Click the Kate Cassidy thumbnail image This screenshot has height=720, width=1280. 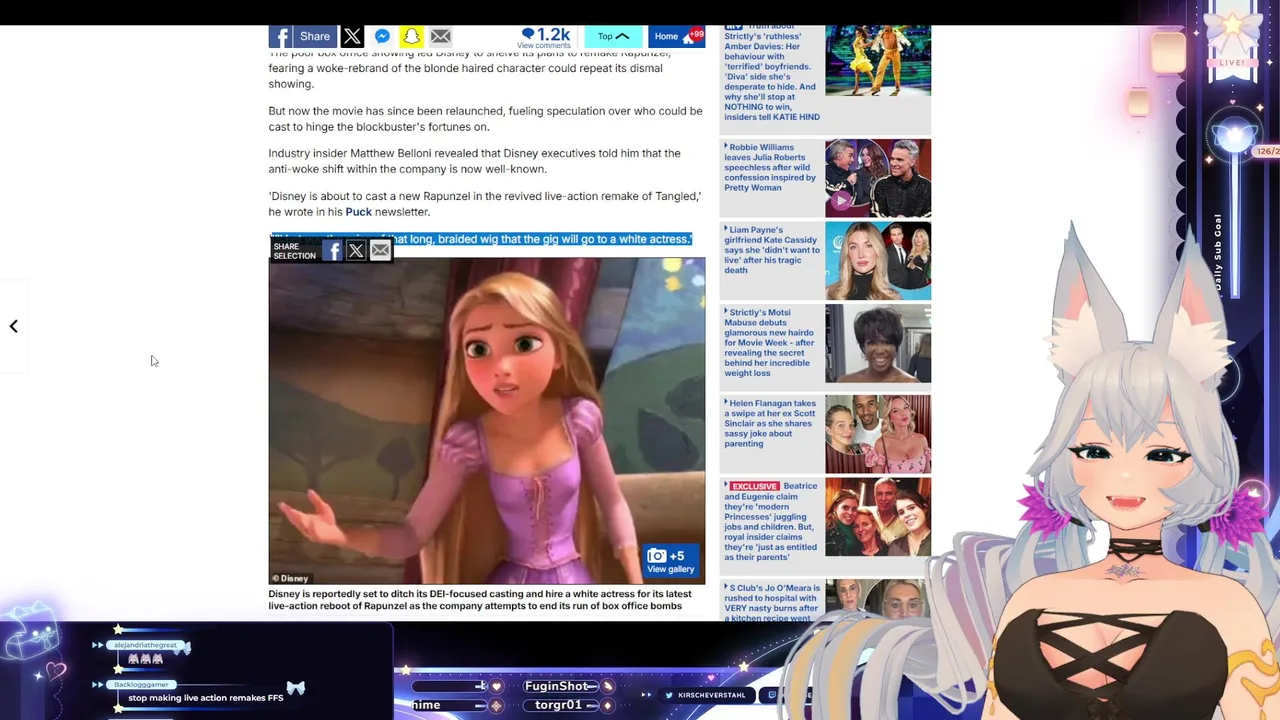(877, 261)
